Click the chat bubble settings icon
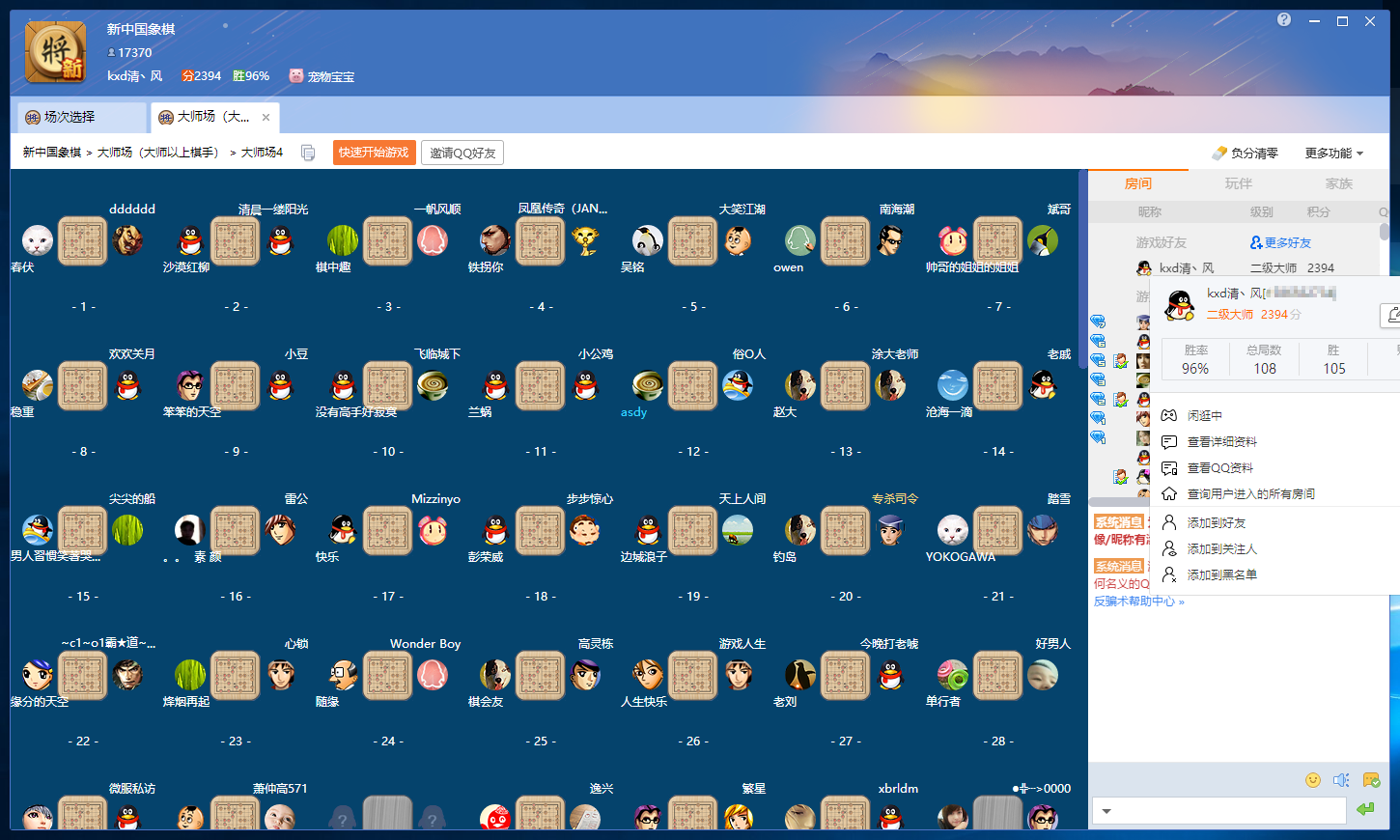 pos(1371,780)
